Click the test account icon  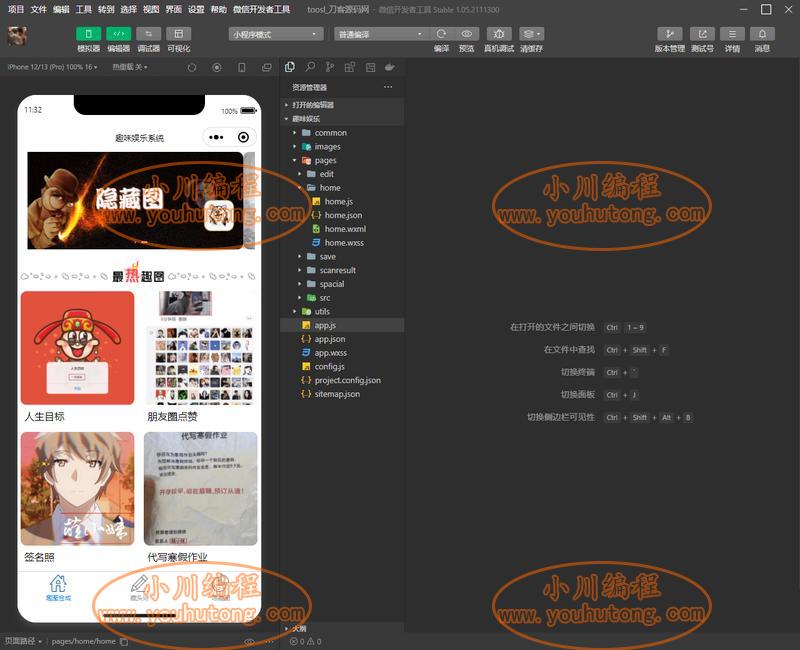(702, 34)
